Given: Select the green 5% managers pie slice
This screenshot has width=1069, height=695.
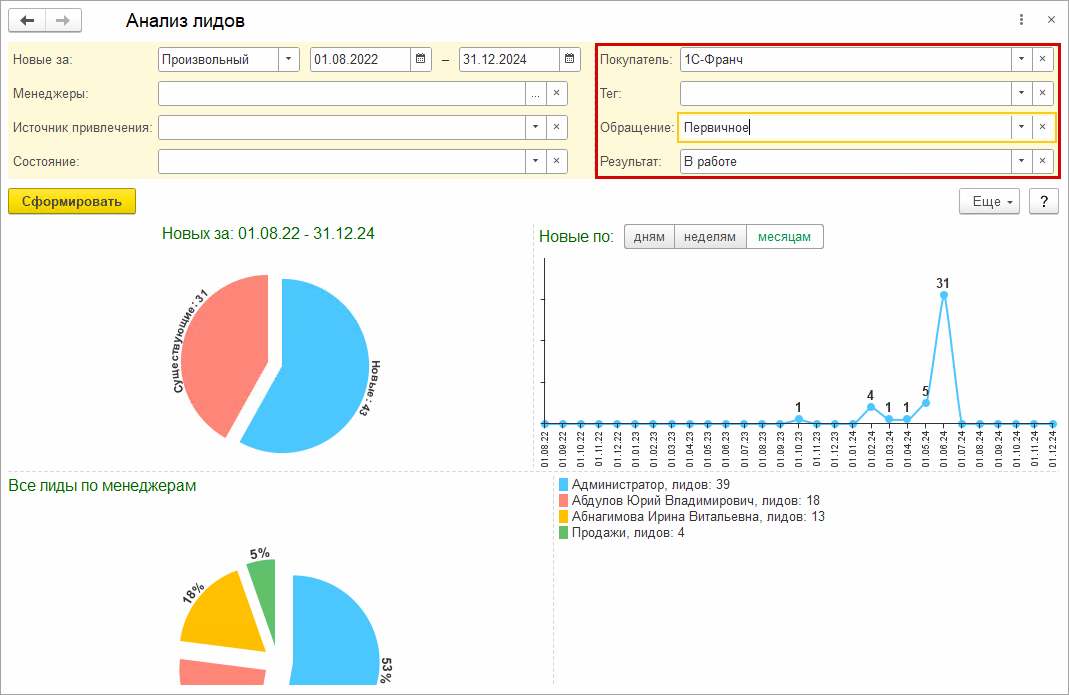Looking at the screenshot, I should [265, 593].
